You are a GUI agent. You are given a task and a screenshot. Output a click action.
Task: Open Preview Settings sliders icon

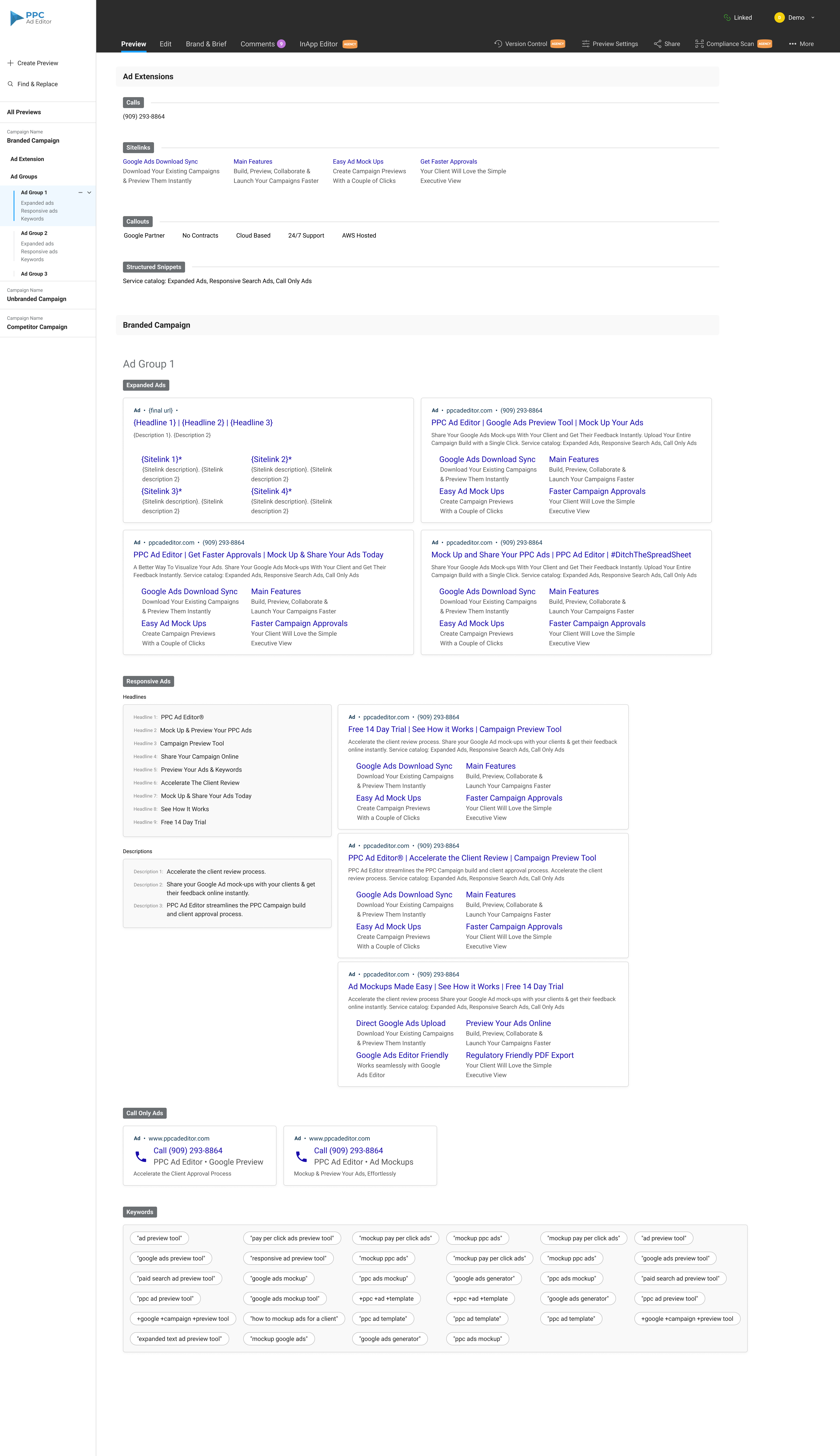(x=586, y=44)
